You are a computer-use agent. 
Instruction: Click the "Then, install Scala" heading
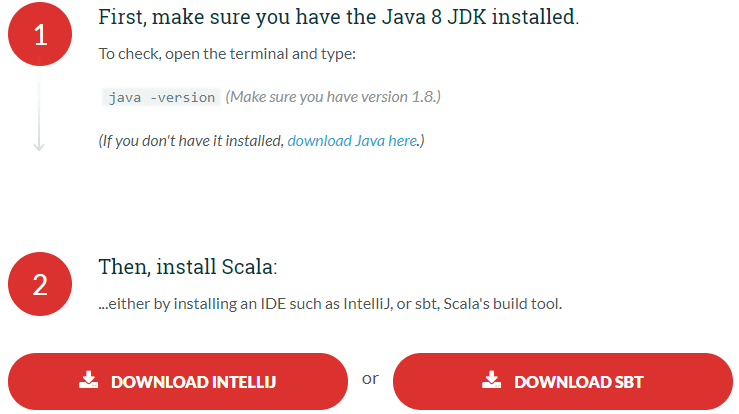(x=186, y=267)
